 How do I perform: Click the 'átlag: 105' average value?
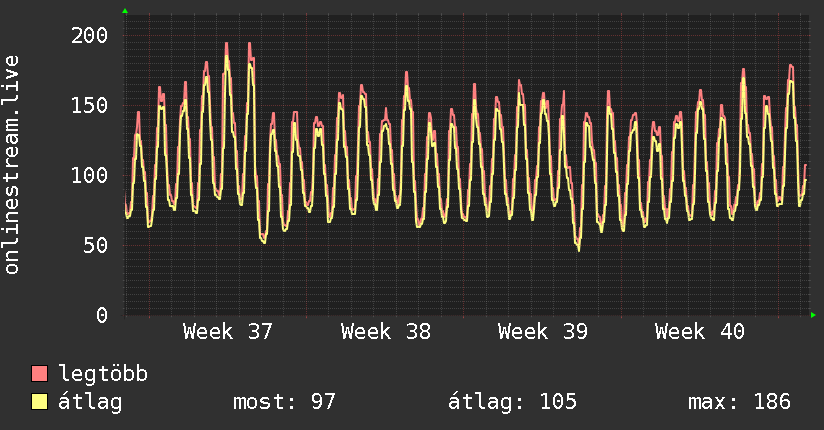[512, 402]
